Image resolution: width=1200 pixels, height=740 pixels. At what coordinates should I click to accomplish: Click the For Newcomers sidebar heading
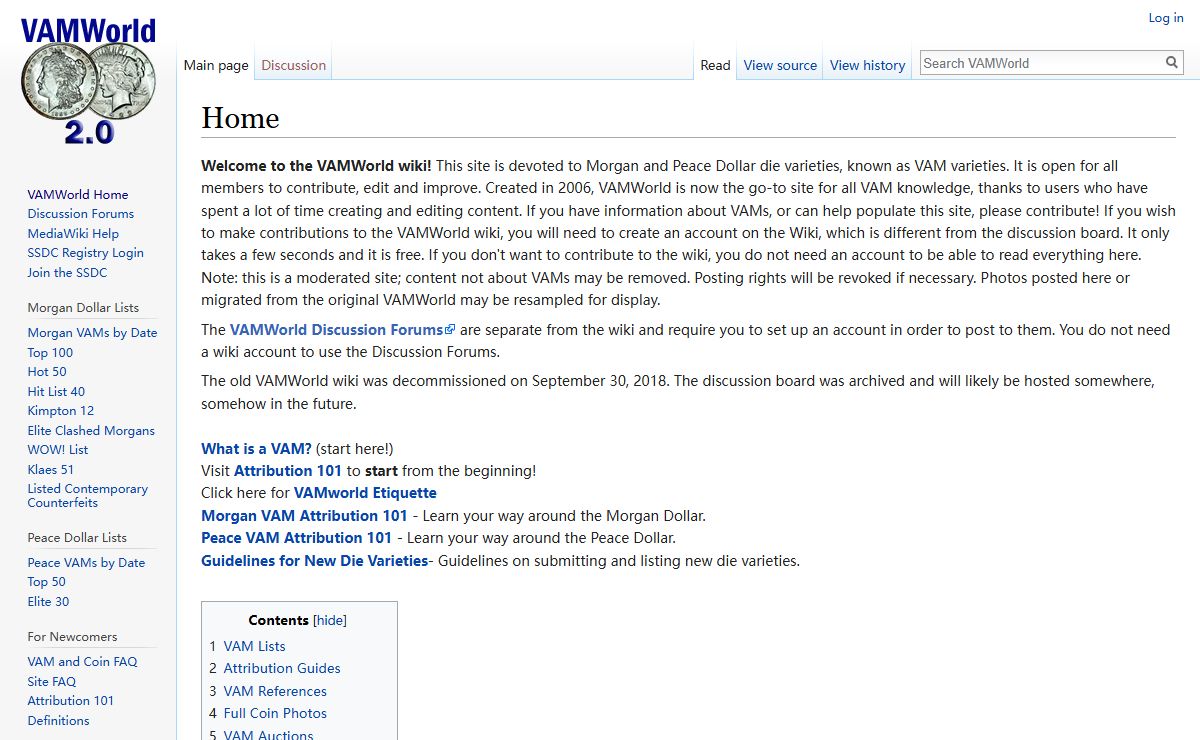pos(72,636)
